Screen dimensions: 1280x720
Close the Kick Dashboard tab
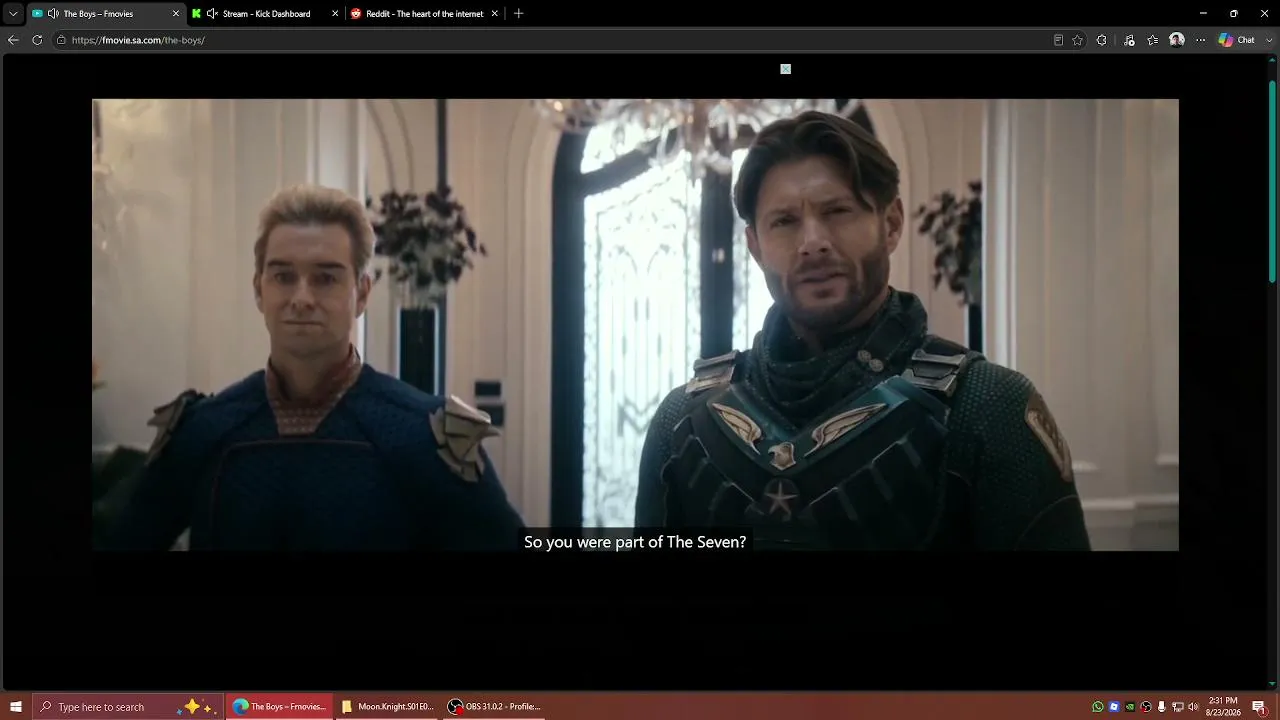pyautogui.click(x=335, y=14)
